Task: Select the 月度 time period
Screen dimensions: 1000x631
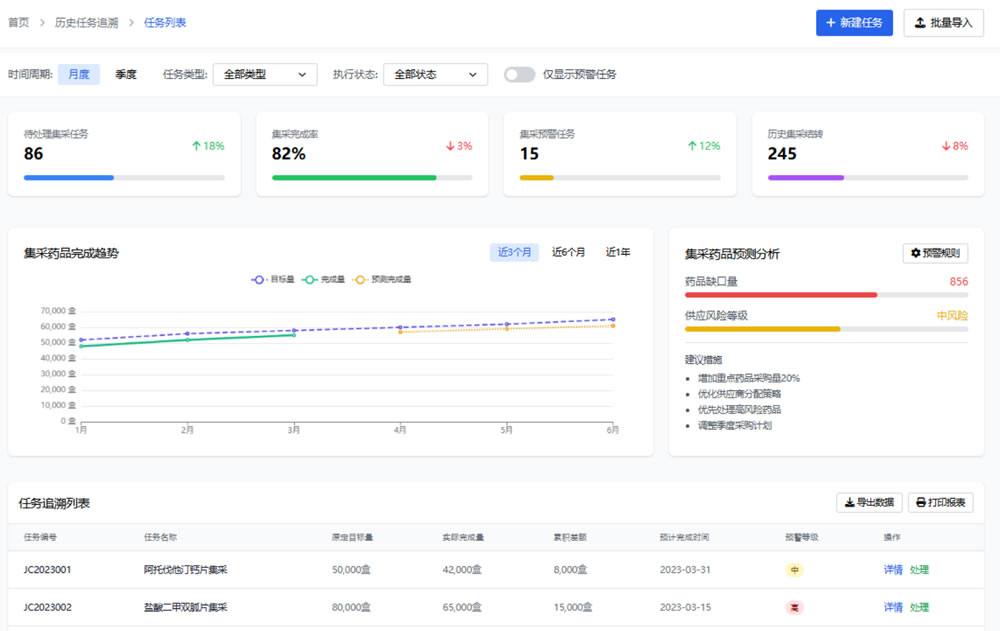Action: [79, 74]
